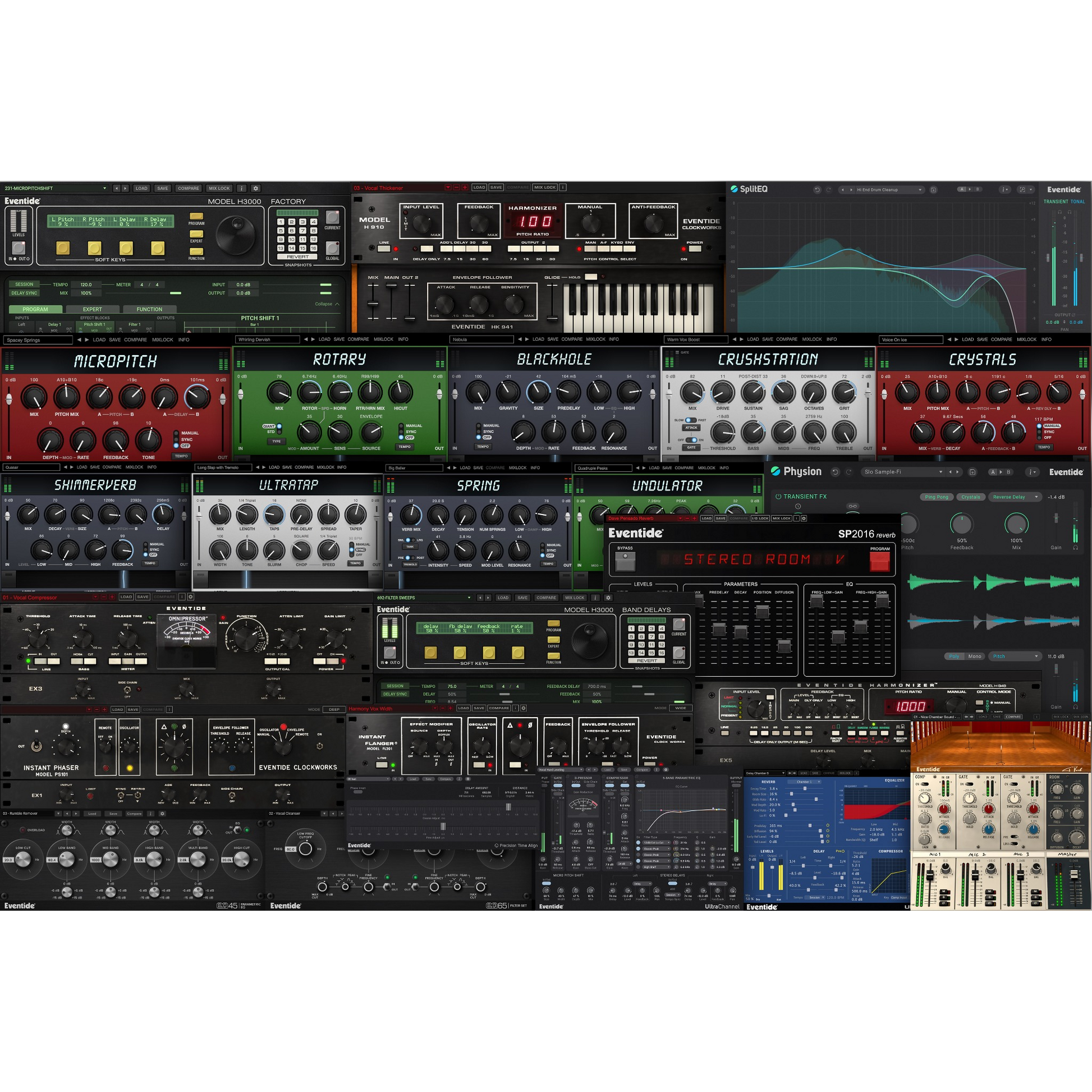Click the tempo sync clock icon in Physion
This screenshot has height=1092, width=1092.
(798, 506)
